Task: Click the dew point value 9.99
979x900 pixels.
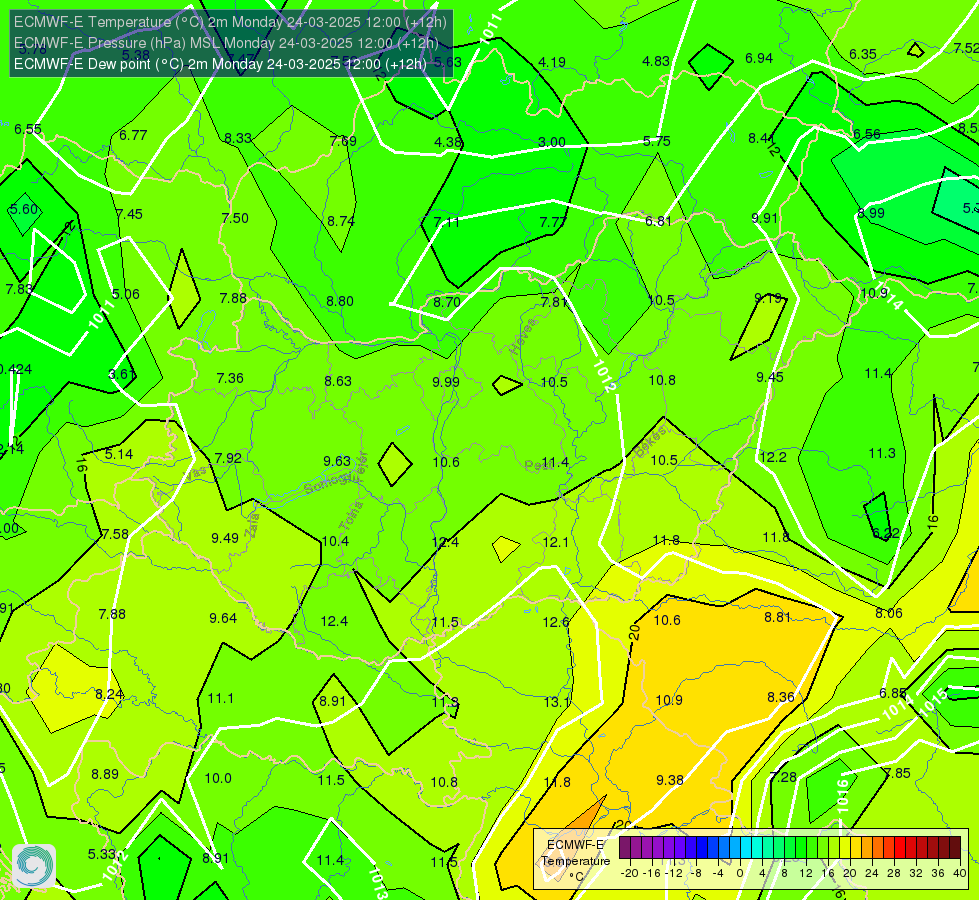Action: coord(446,382)
